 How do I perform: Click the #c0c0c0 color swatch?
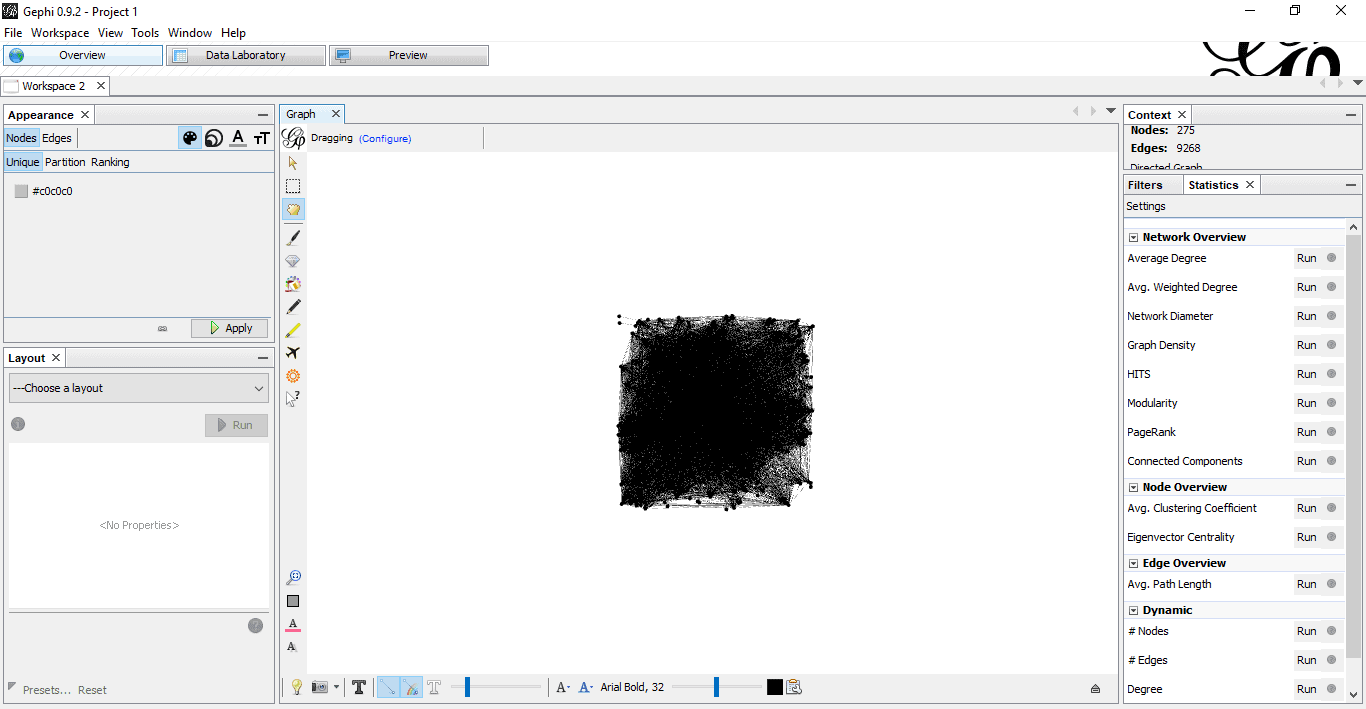coord(21,191)
